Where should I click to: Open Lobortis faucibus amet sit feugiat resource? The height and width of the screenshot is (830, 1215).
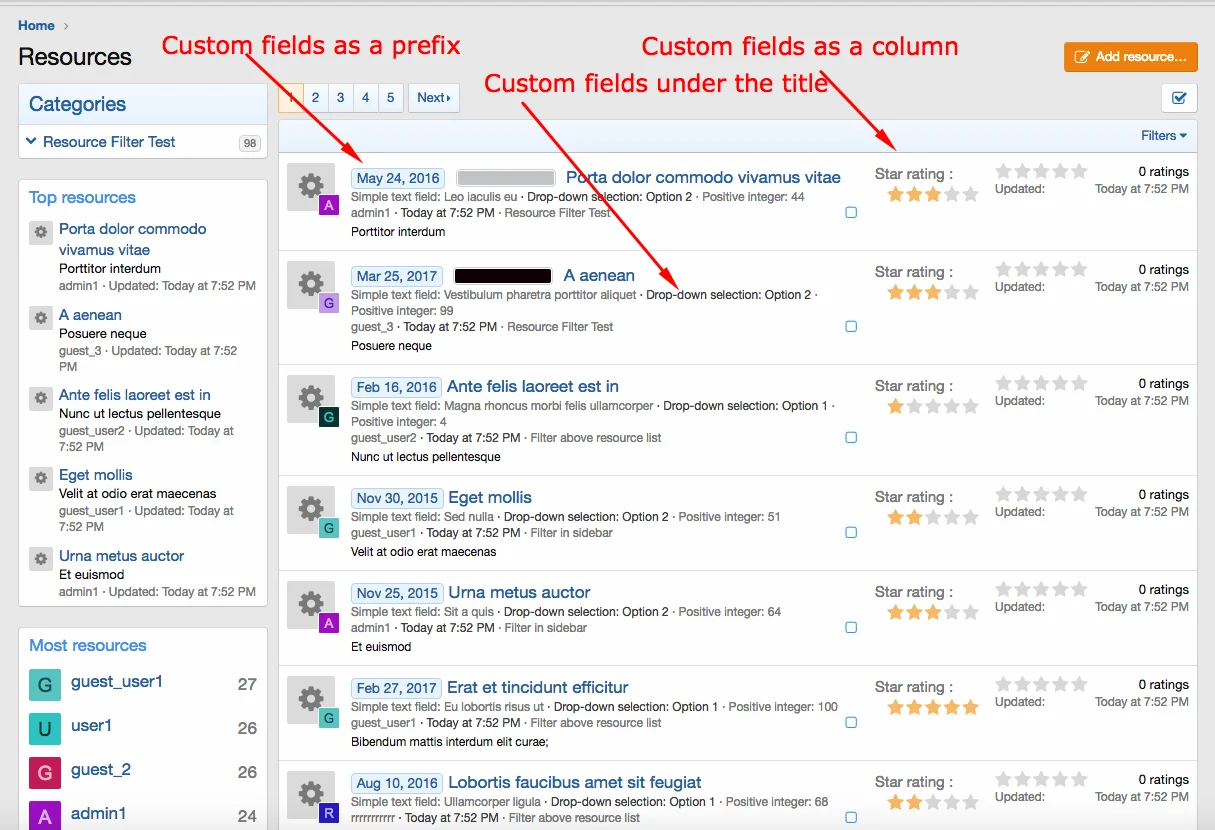(x=575, y=782)
